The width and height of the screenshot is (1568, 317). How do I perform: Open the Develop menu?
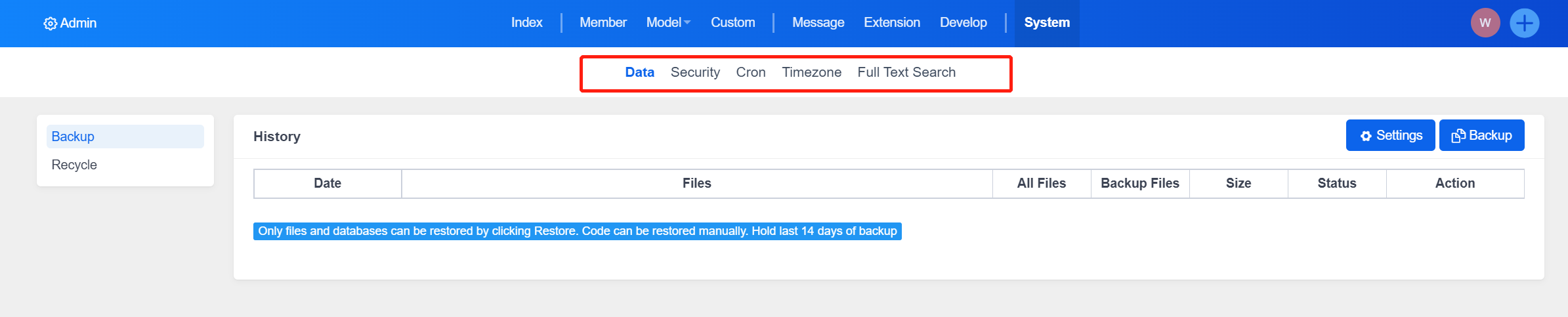coord(963,22)
